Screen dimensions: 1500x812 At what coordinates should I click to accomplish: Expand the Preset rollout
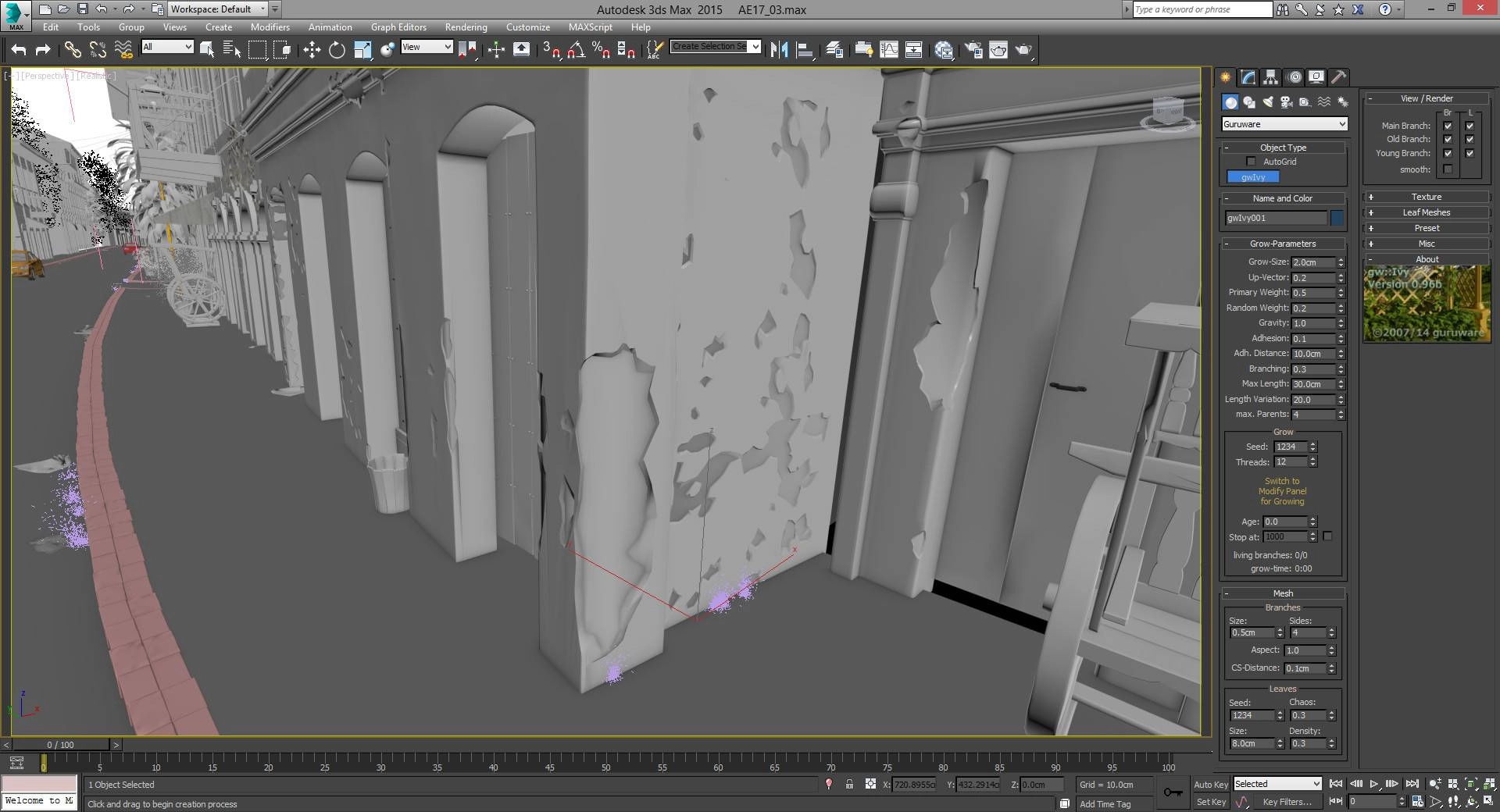click(x=1427, y=228)
